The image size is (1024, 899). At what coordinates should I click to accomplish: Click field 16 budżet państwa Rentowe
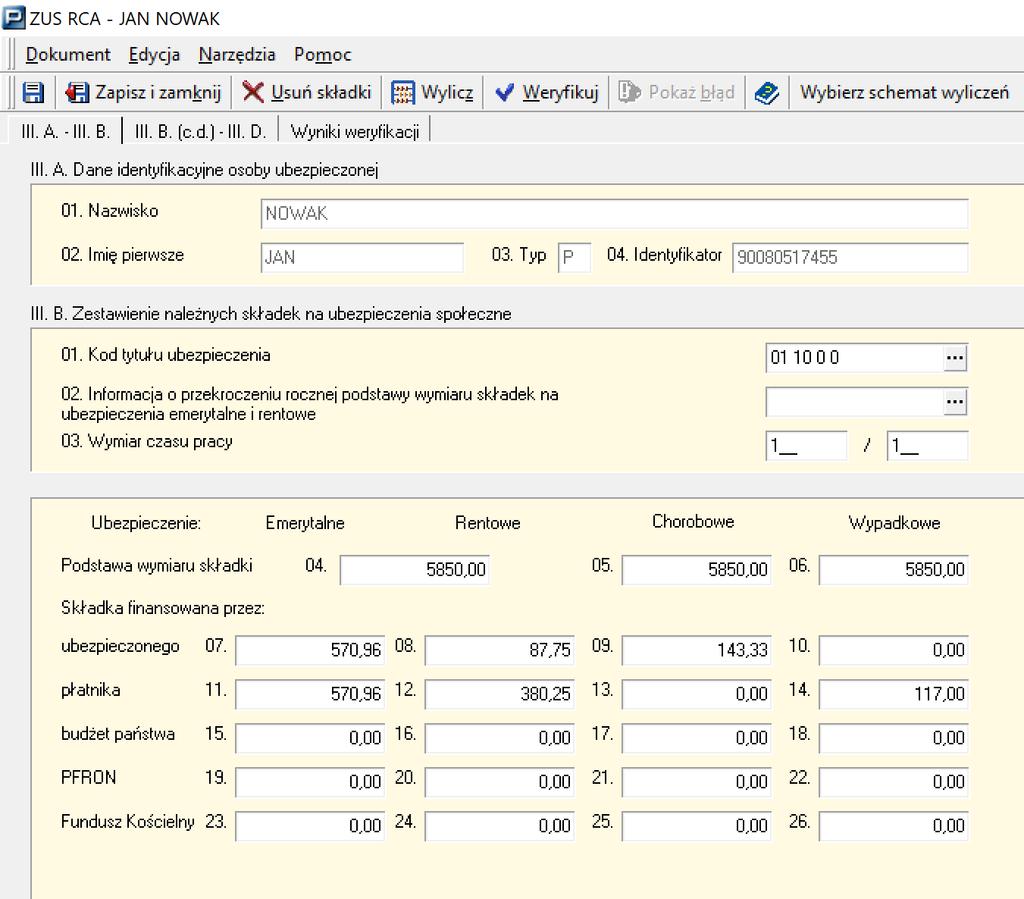499,738
